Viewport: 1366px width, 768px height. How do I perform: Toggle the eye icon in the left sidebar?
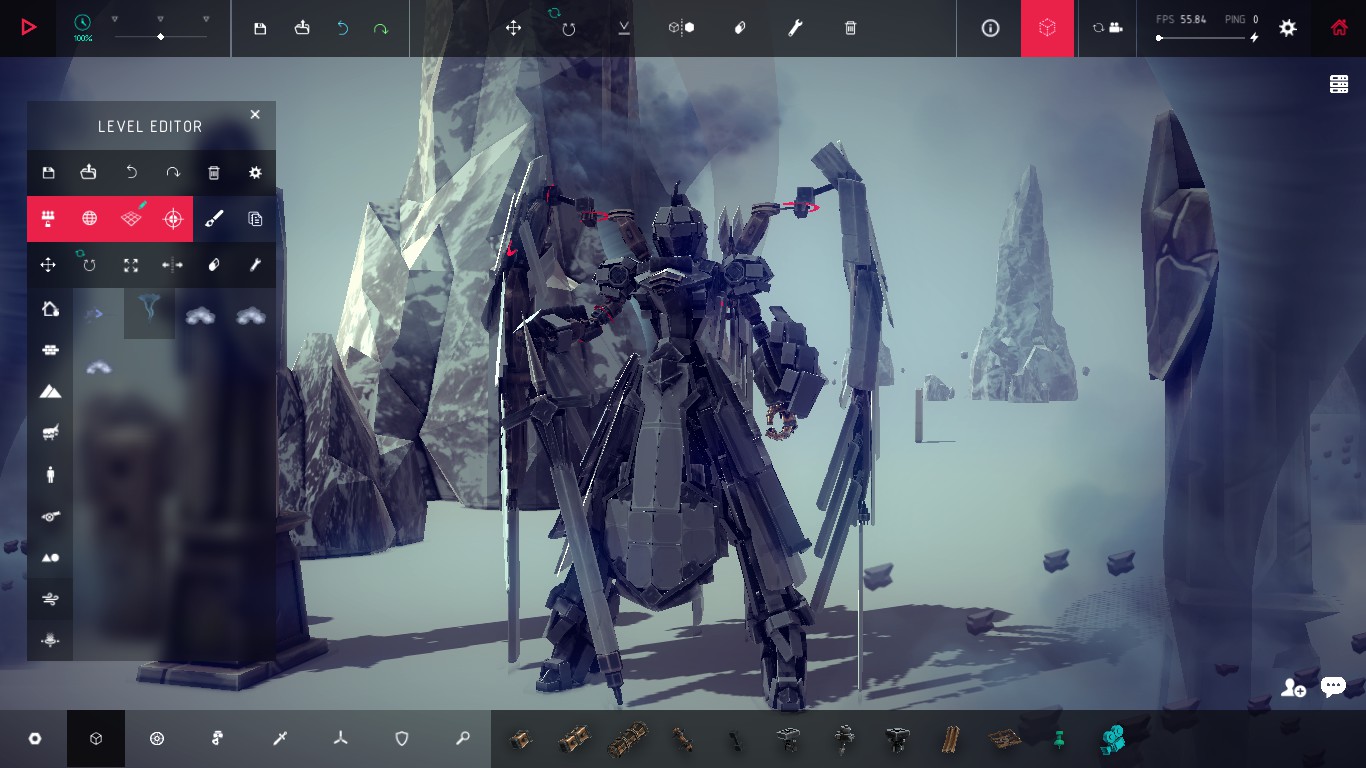pyautogui.click(x=50, y=517)
